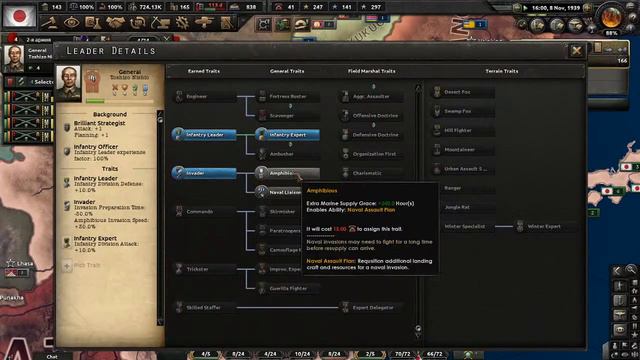
Task: Open the Research menu icon
Action: coord(93,23)
